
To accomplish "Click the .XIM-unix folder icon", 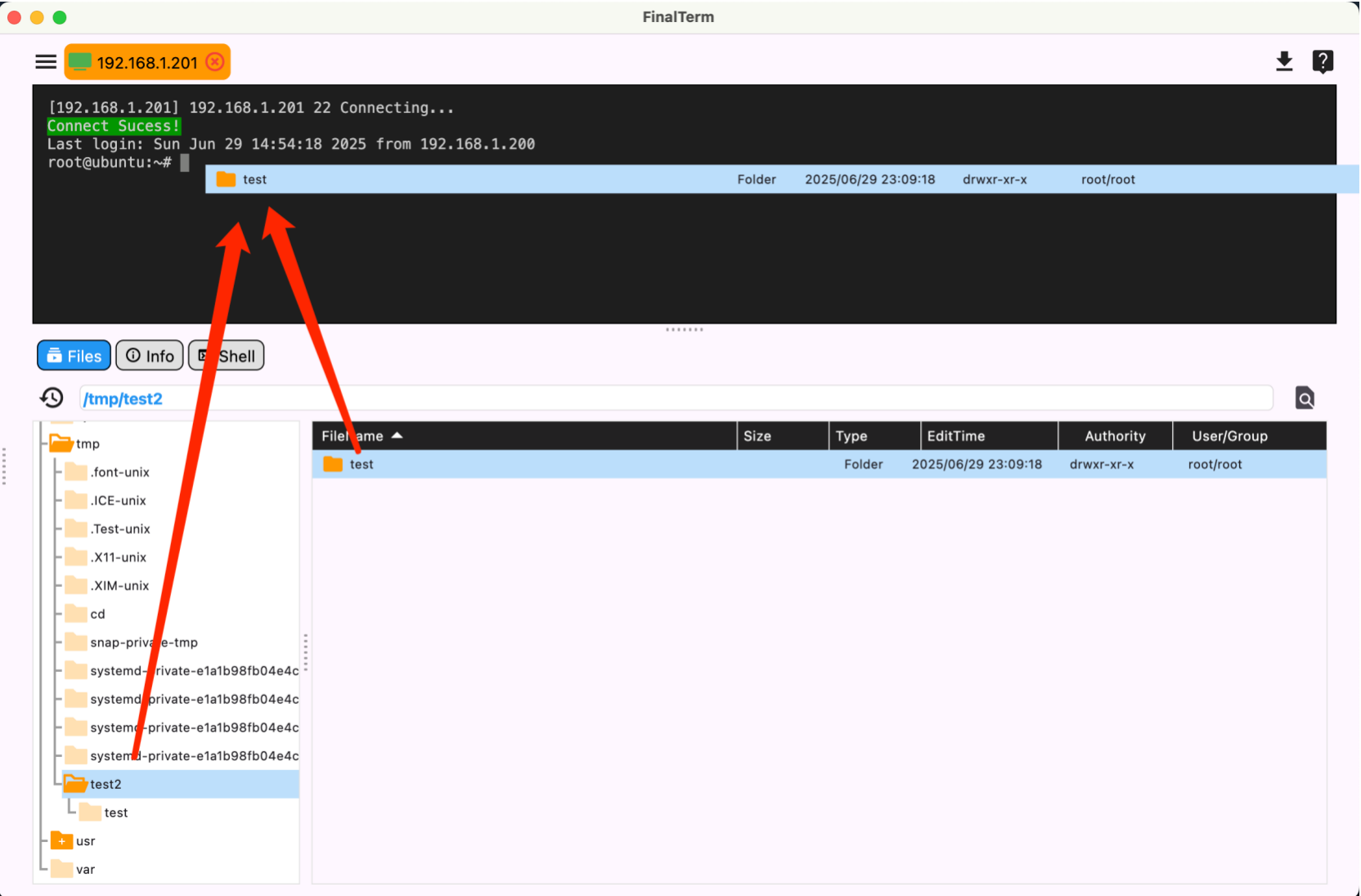I will (x=76, y=585).
